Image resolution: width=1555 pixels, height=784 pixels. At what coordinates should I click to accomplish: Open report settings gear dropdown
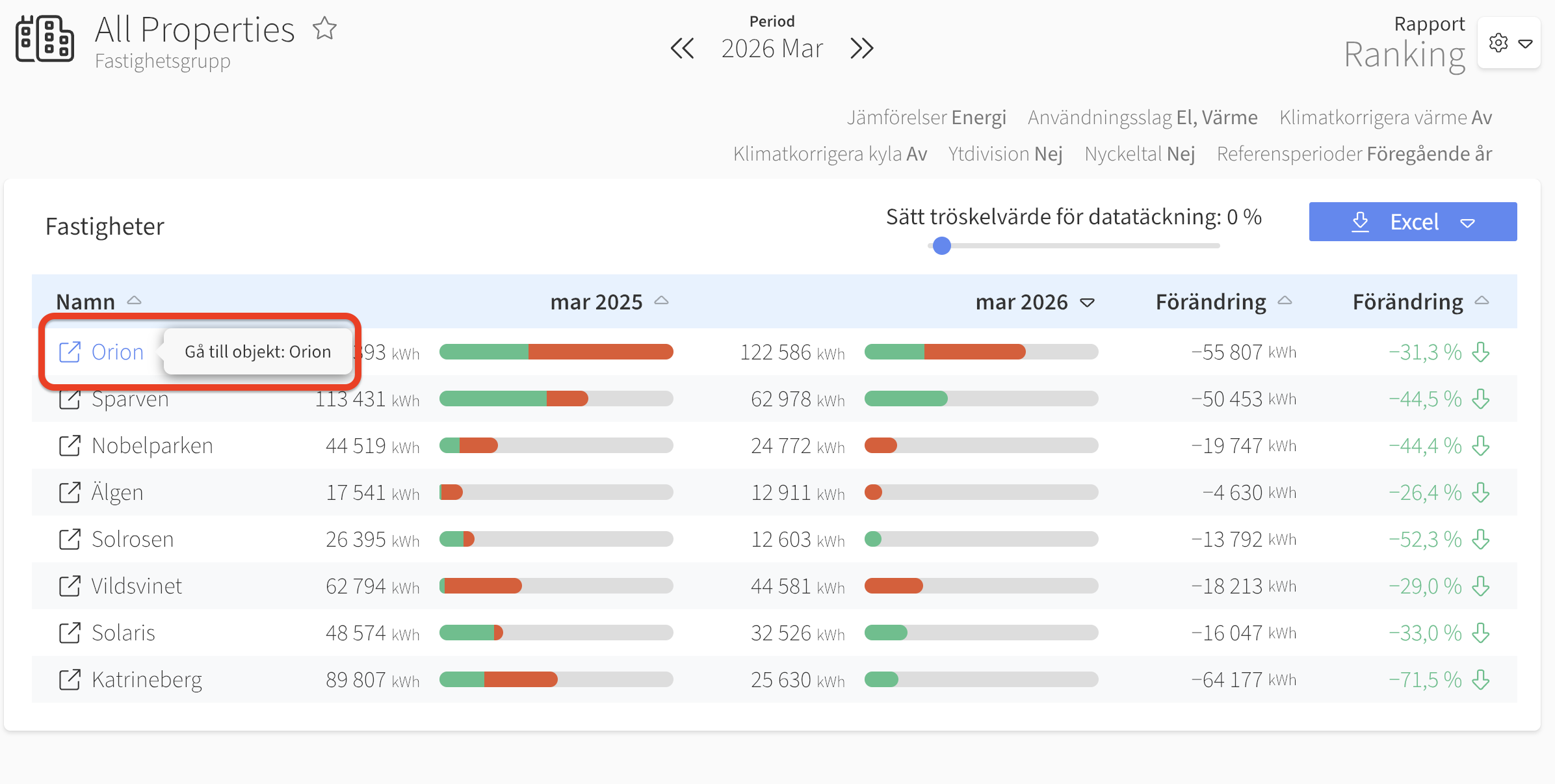(x=1509, y=43)
